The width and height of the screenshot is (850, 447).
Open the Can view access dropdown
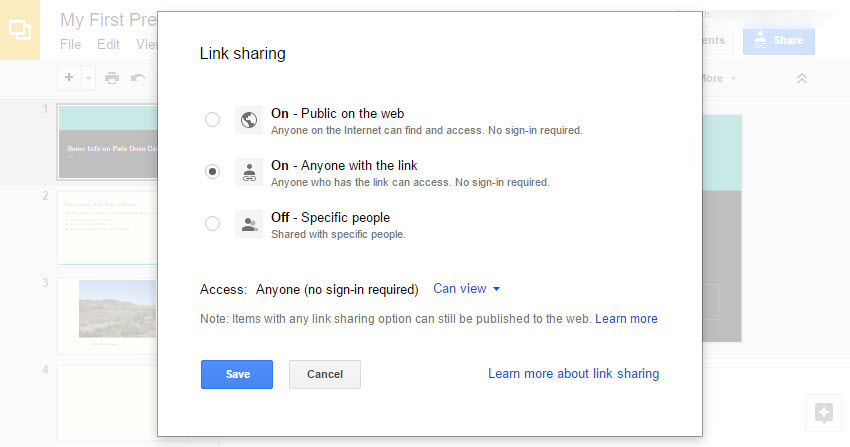(466, 289)
